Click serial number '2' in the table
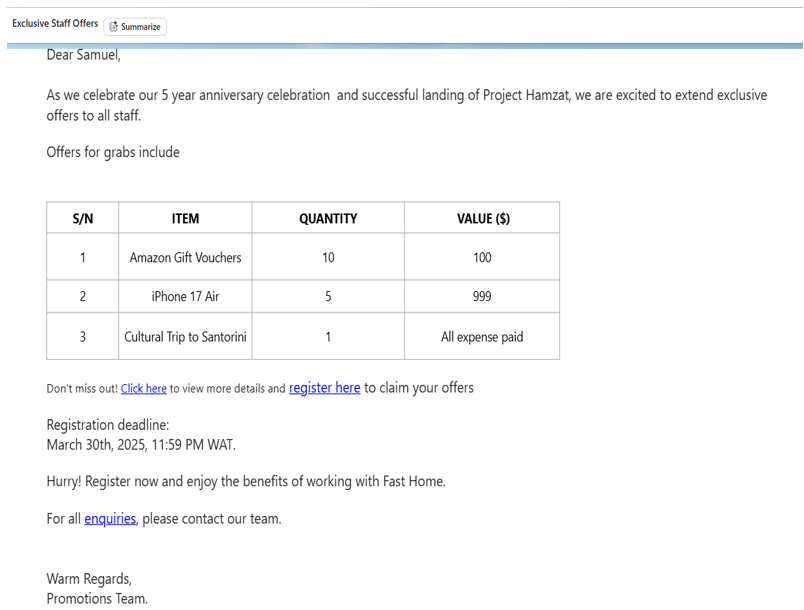The width and height of the screenshot is (804, 610). pyautogui.click(x=83, y=296)
